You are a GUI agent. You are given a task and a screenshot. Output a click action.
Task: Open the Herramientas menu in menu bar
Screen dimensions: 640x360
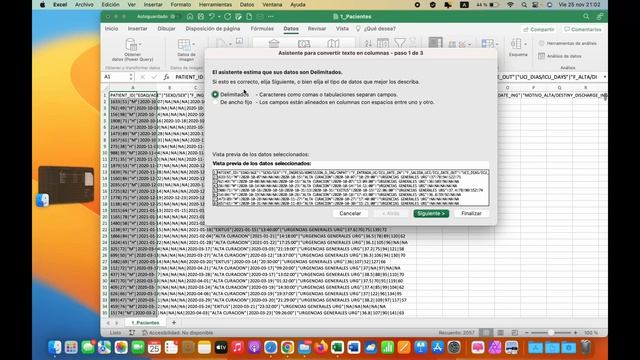point(215,5)
